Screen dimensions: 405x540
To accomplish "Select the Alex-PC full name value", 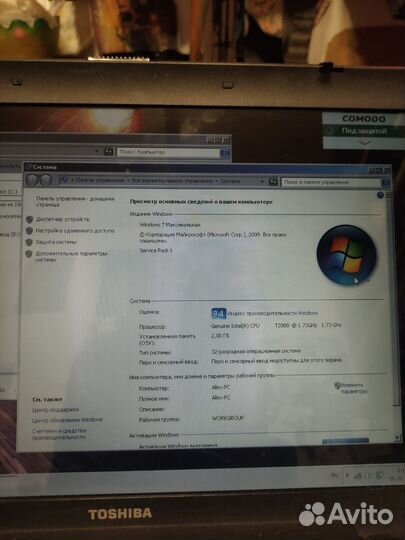I will point(221,398).
